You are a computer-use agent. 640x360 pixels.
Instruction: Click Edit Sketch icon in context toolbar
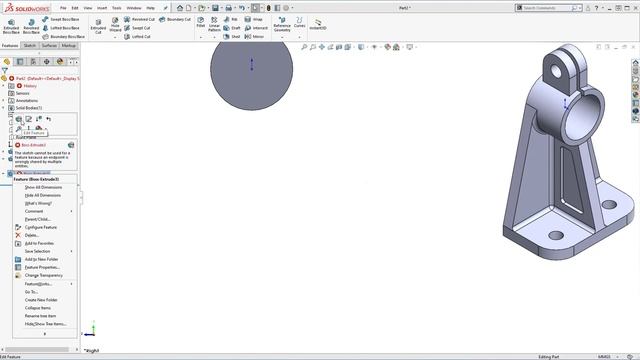[x=29, y=119]
